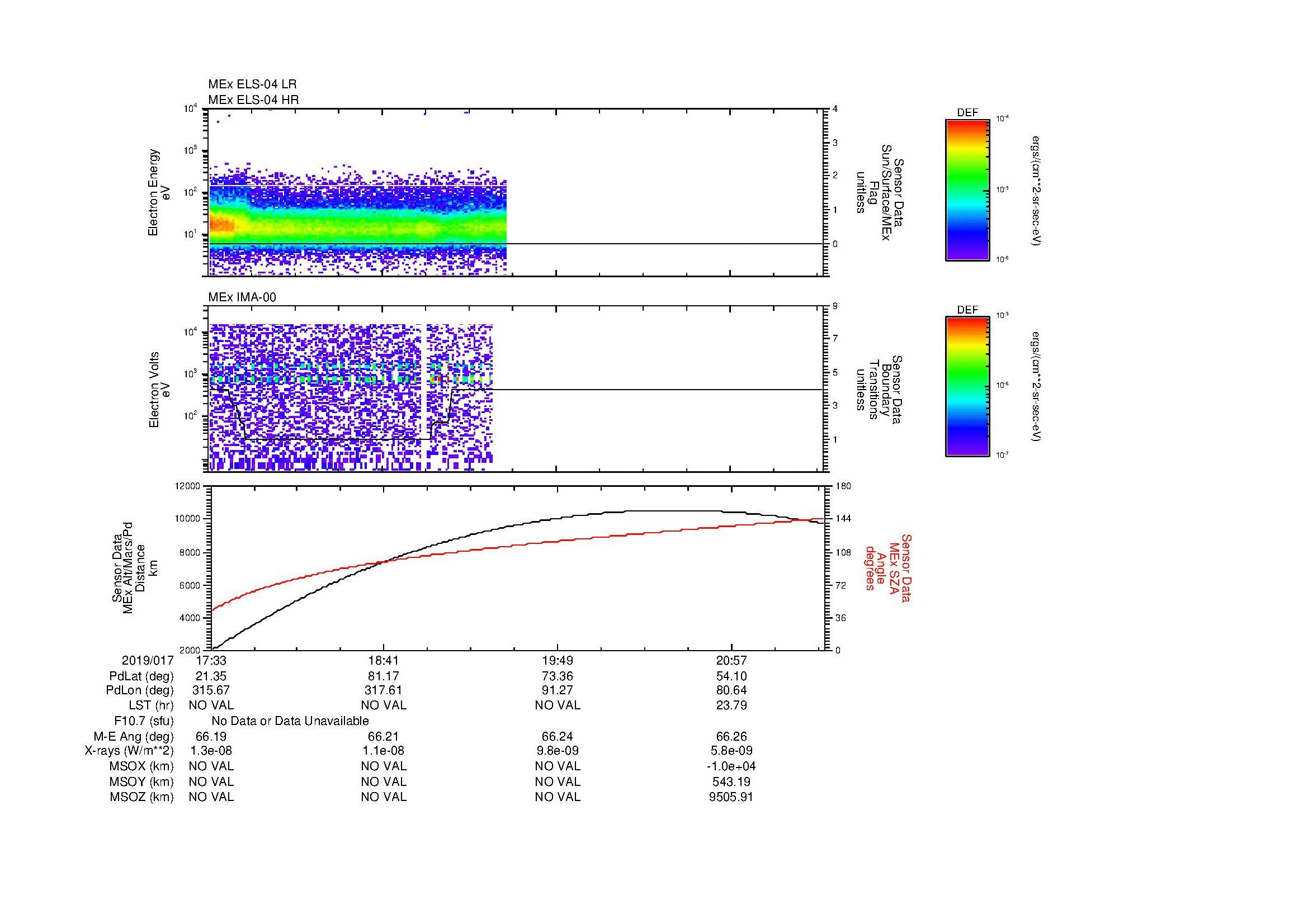
Task: Click PdLon value 91.27
Action: pos(558,690)
